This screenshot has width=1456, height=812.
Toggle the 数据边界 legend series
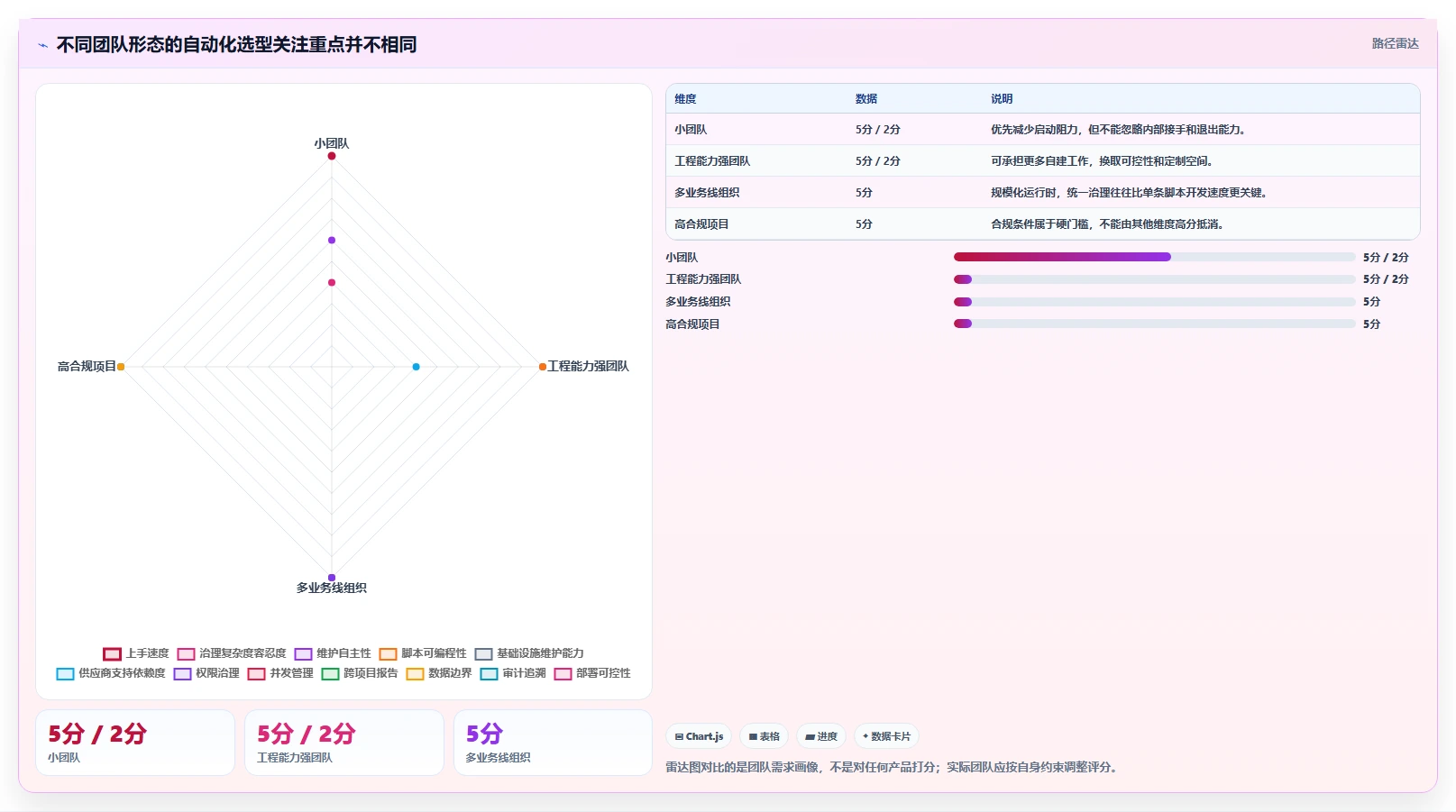coord(439,673)
